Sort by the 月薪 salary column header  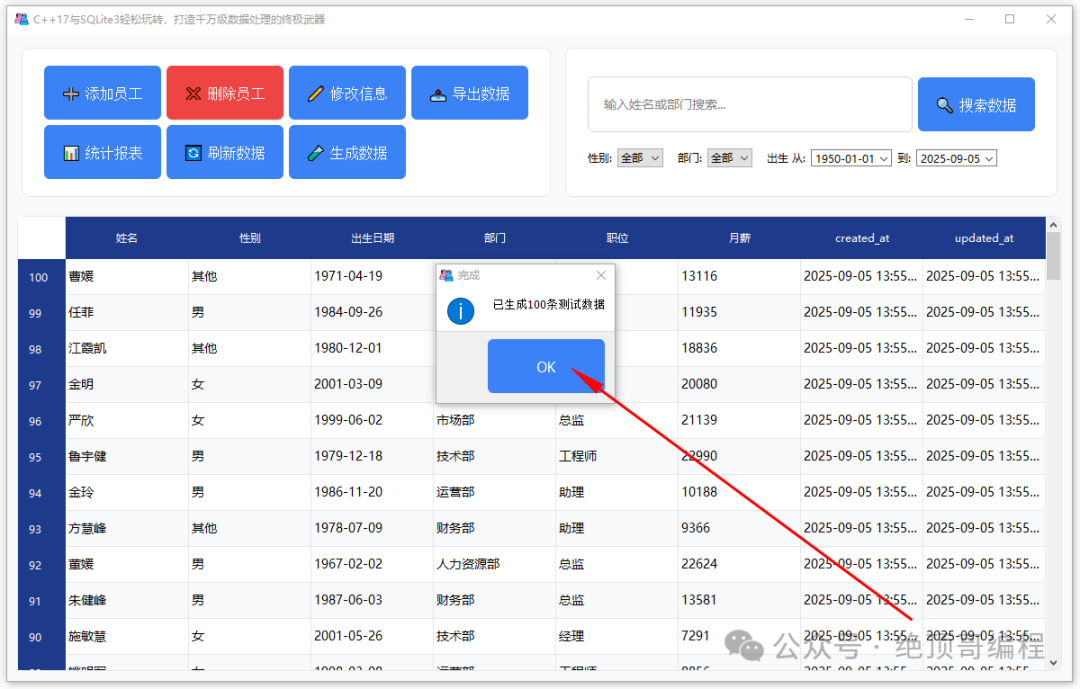pyautogui.click(x=739, y=238)
